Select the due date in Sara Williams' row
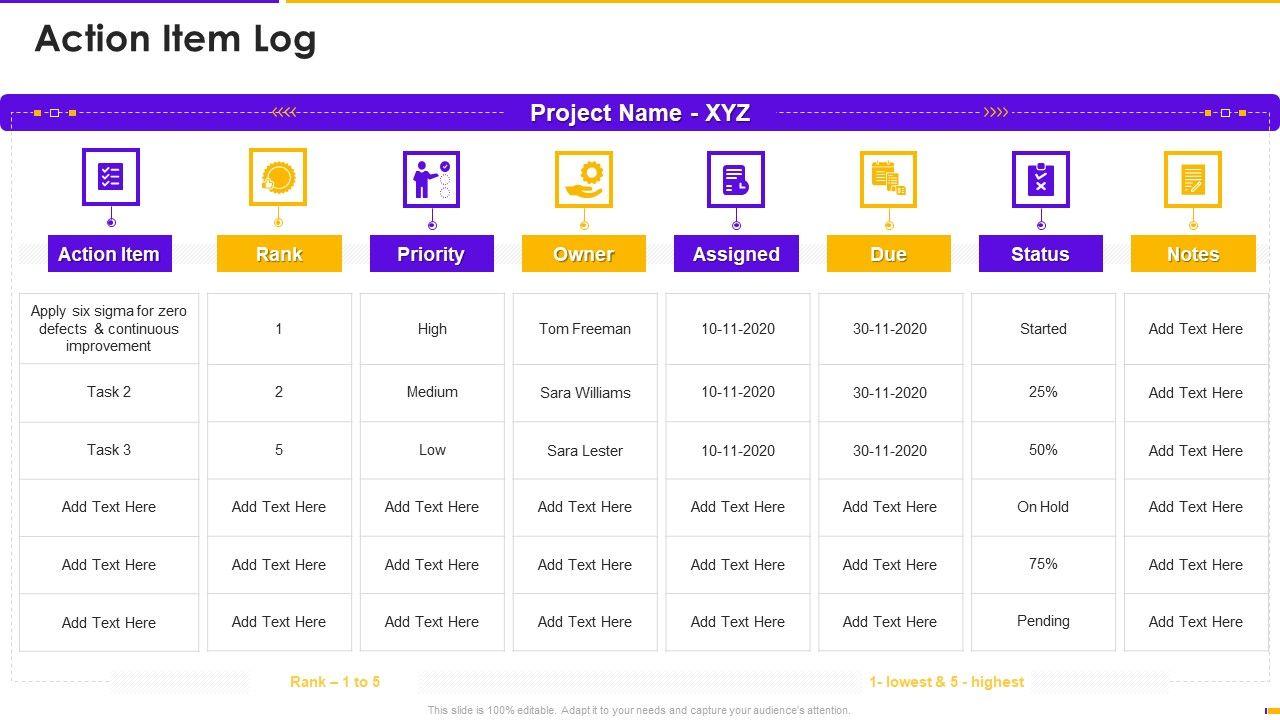This screenshot has height=720, width=1280. 890,393
